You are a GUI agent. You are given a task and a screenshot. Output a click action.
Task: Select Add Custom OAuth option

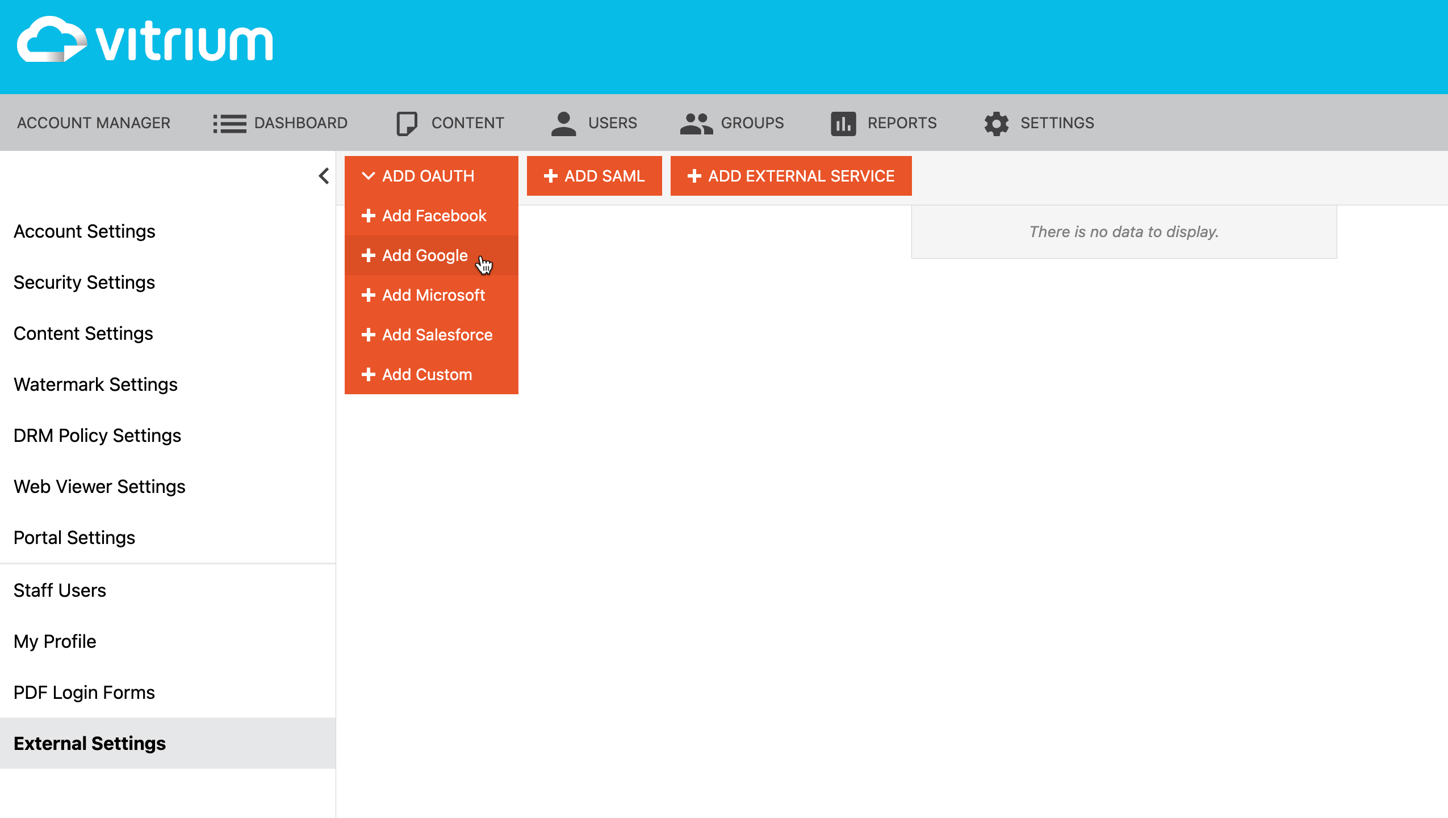pyautogui.click(x=426, y=375)
